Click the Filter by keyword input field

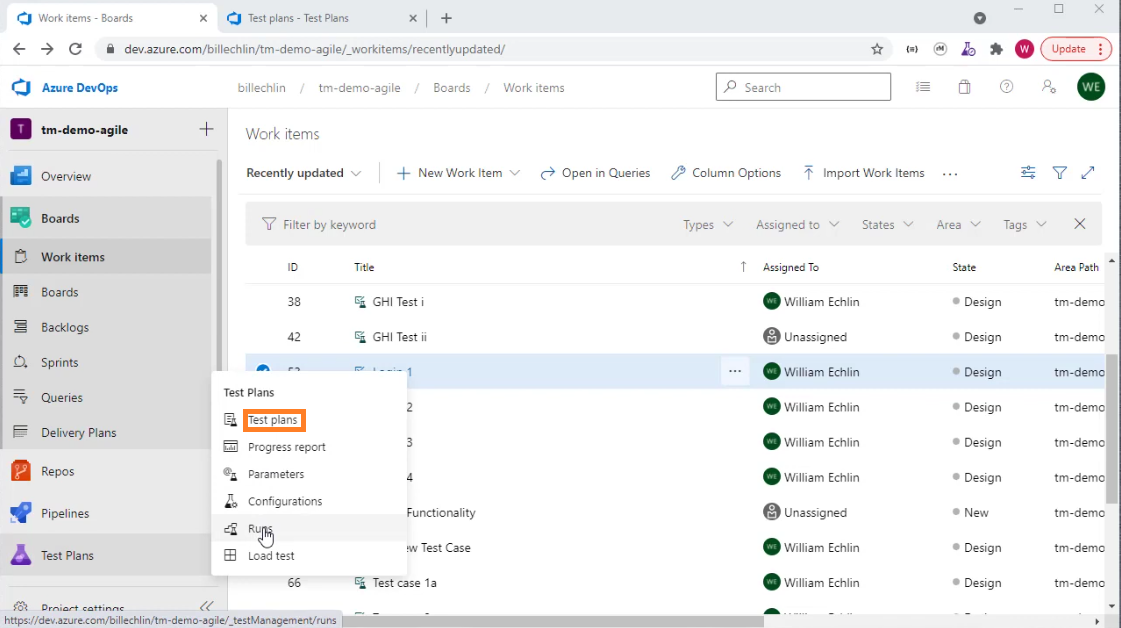pyautogui.click(x=330, y=224)
